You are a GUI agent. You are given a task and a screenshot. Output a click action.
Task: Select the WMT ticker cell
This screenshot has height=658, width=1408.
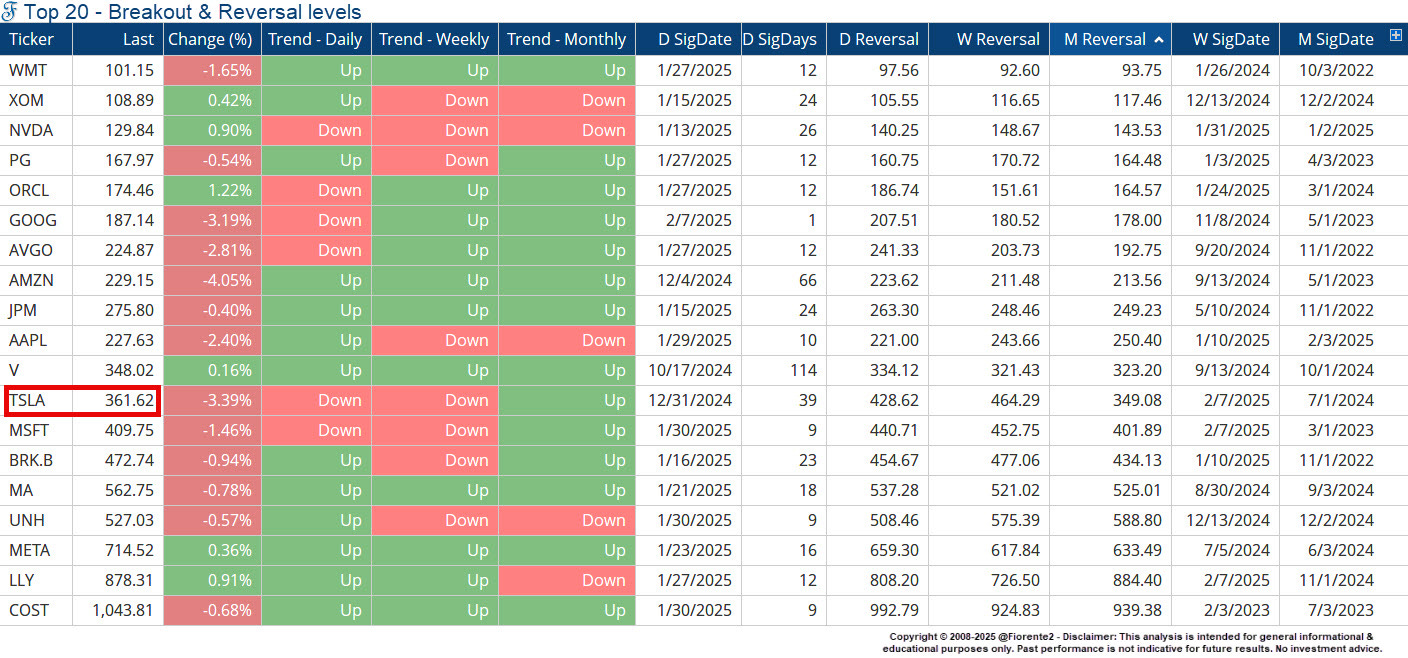(x=36, y=70)
